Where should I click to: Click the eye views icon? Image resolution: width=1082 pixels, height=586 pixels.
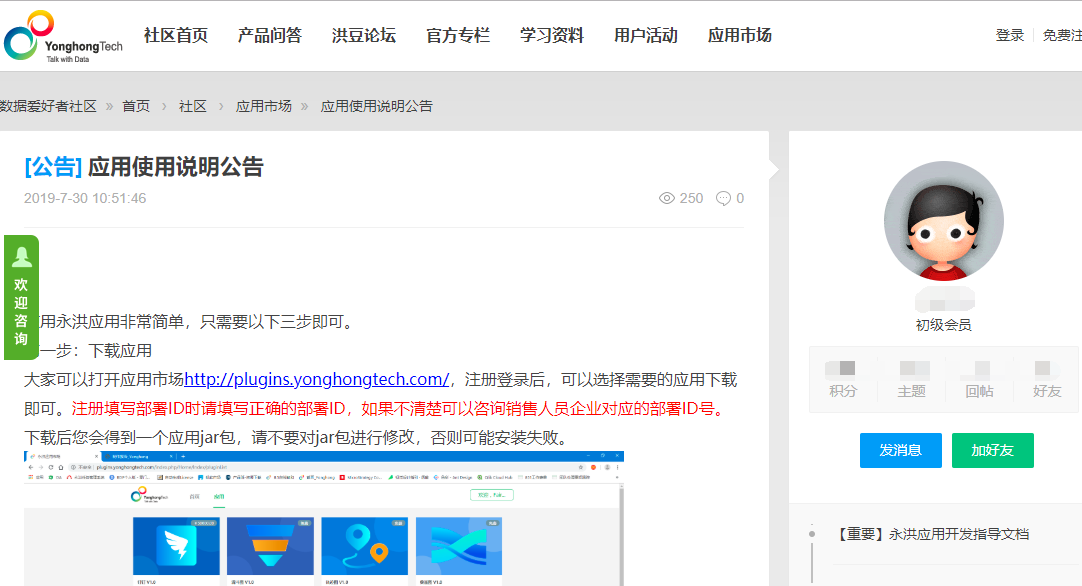[667, 198]
